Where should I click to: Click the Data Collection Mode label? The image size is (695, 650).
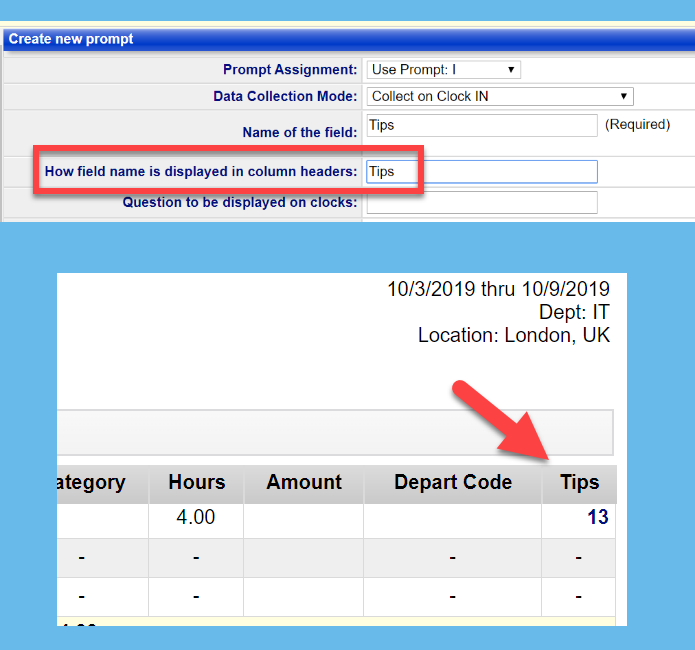tap(285, 97)
